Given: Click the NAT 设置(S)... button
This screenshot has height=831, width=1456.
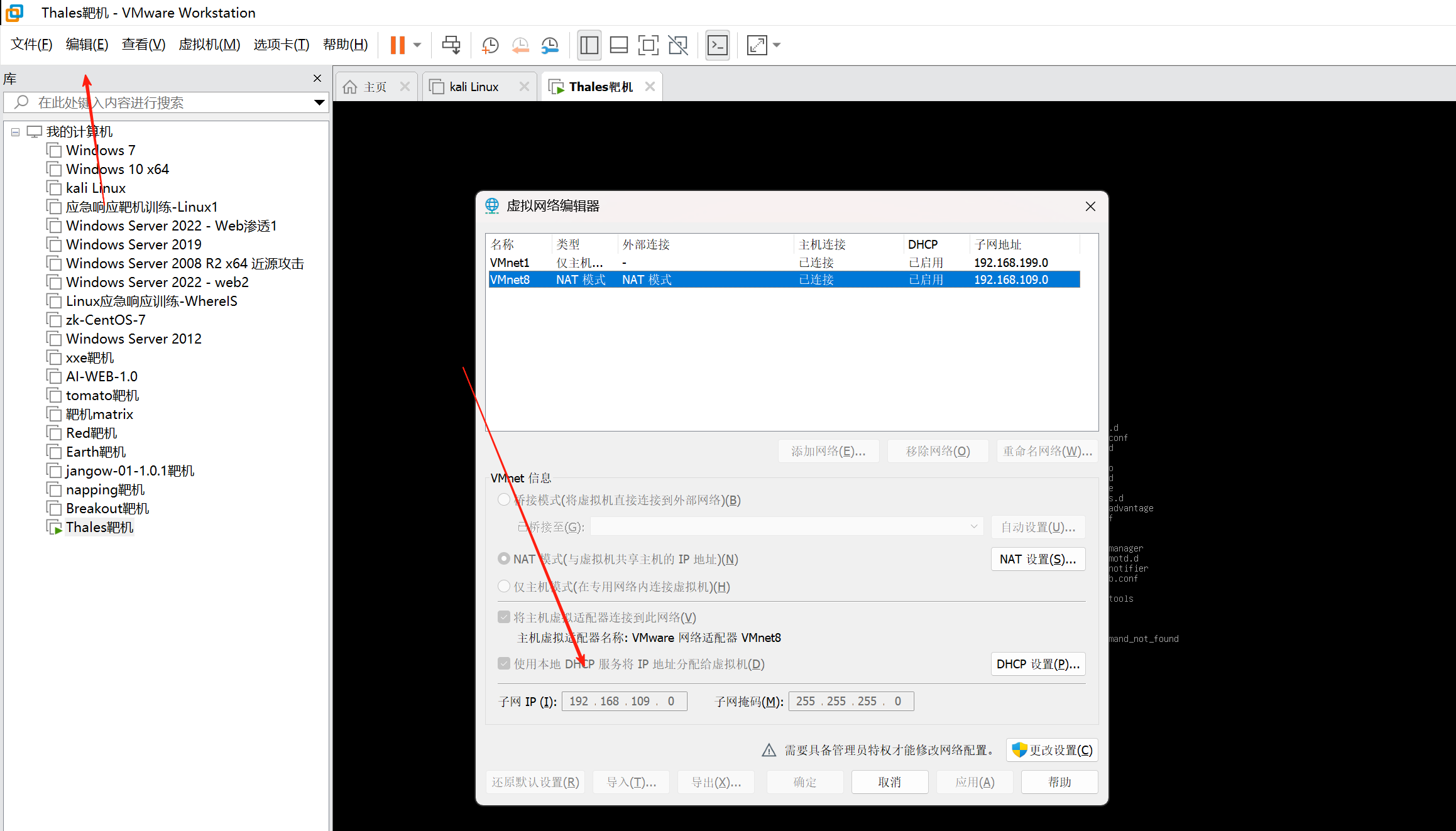Looking at the screenshot, I should 1038,559.
